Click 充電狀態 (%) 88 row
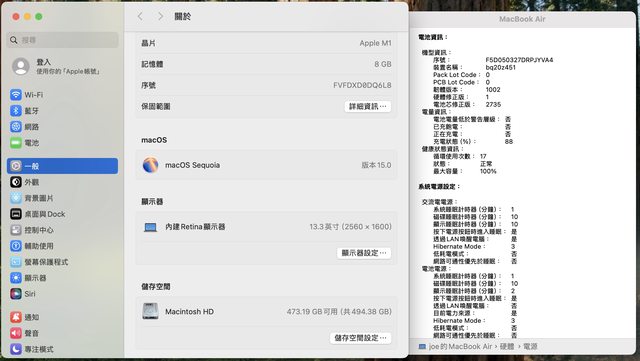 click(473, 141)
